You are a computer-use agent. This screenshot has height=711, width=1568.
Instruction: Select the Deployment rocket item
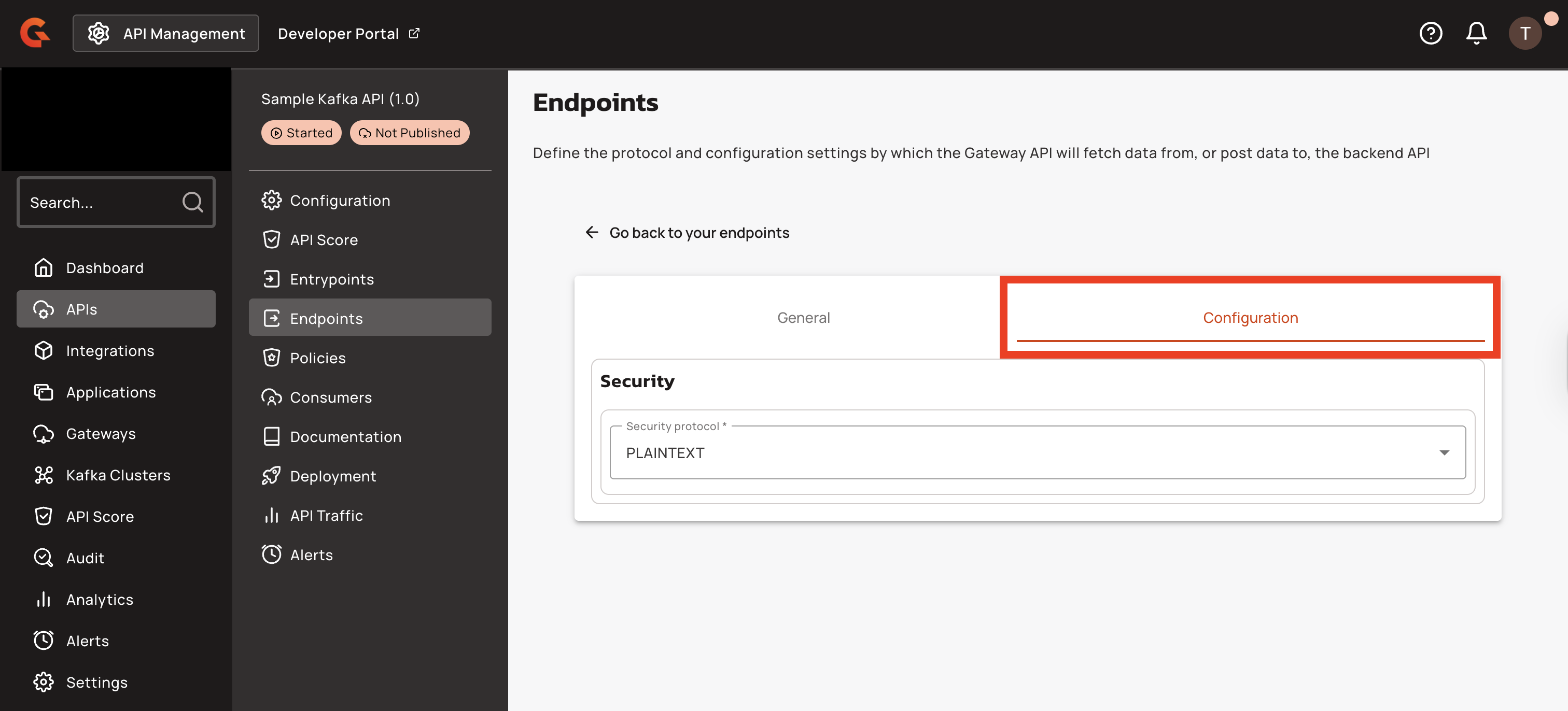click(x=332, y=476)
